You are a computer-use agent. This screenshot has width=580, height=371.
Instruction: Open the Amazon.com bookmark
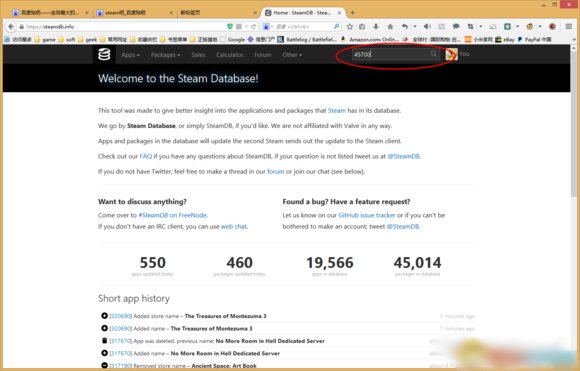point(369,39)
